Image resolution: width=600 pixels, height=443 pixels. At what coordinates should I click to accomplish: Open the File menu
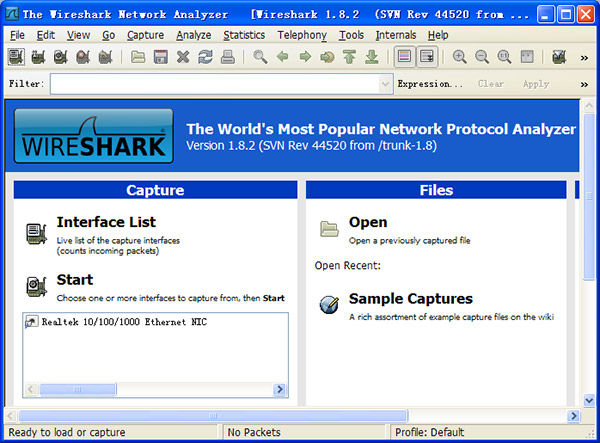tap(17, 35)
